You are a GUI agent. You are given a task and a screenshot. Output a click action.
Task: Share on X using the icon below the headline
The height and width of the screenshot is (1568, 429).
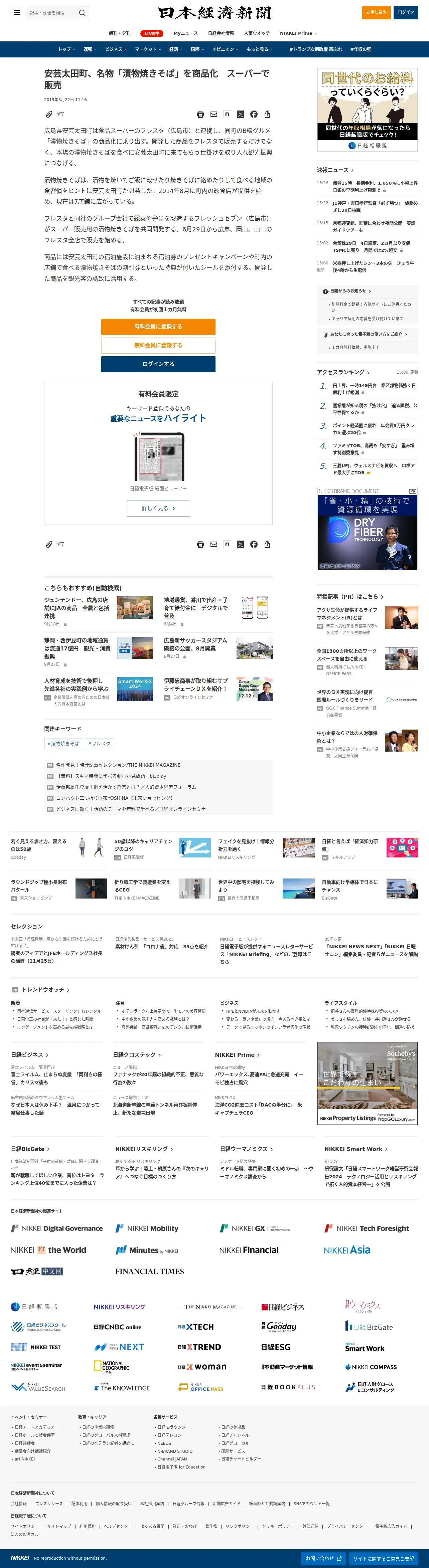click(241, 114)
